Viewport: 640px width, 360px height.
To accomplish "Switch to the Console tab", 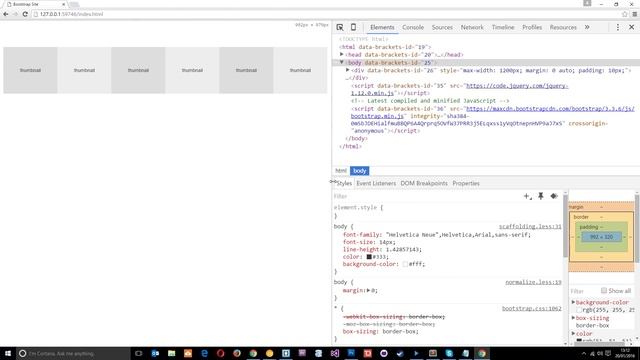I will pos(413,27).
